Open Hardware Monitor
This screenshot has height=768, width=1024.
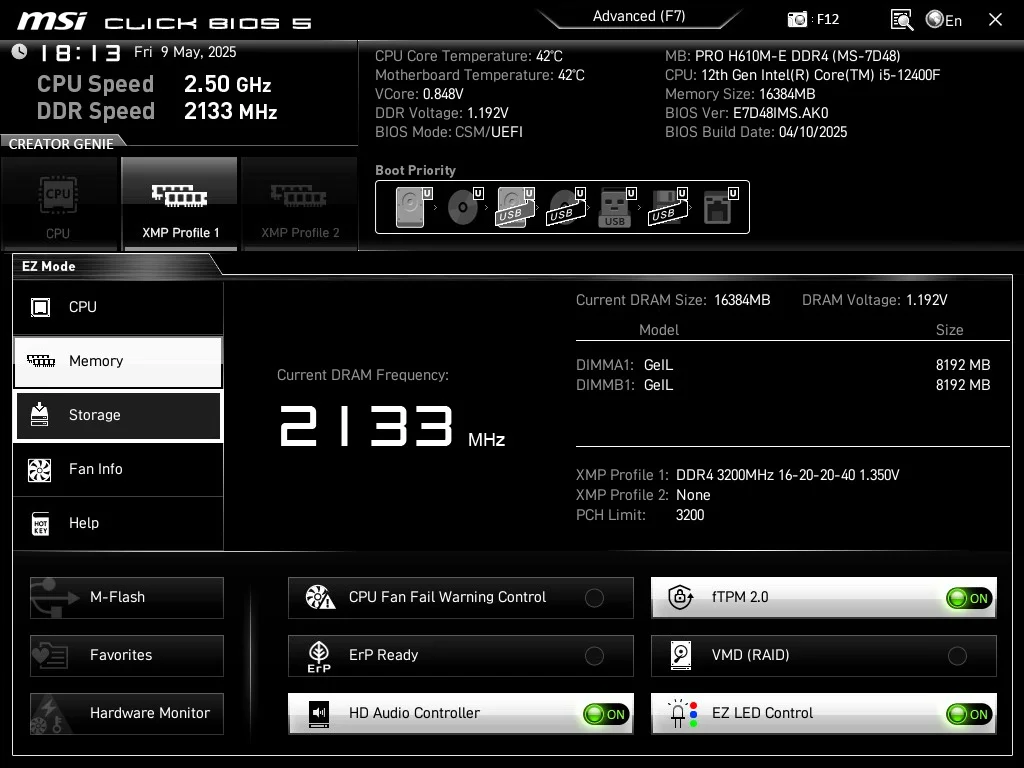[x=127, y=714]
